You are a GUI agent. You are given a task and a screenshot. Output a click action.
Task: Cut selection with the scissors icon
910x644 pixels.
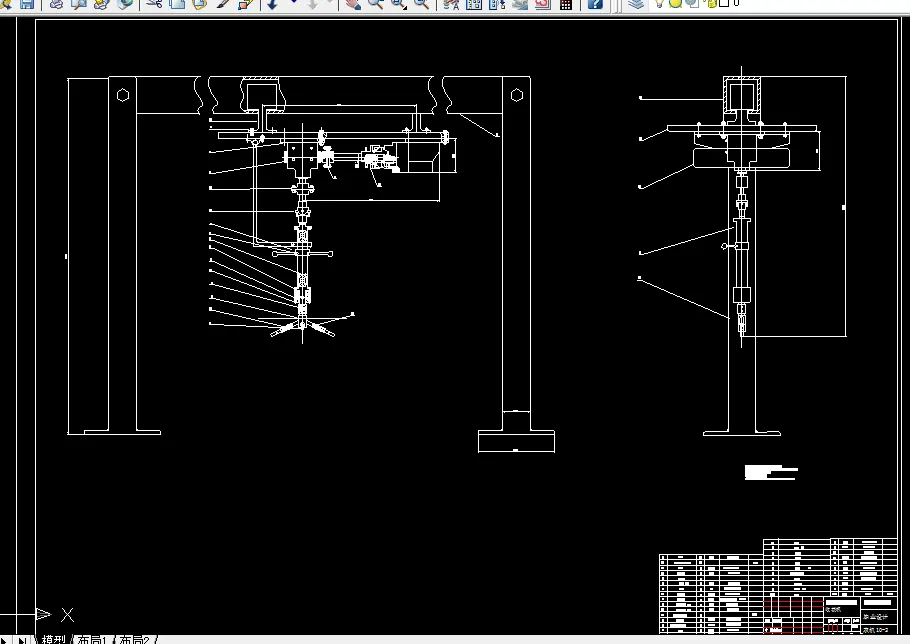click(154, 4)
